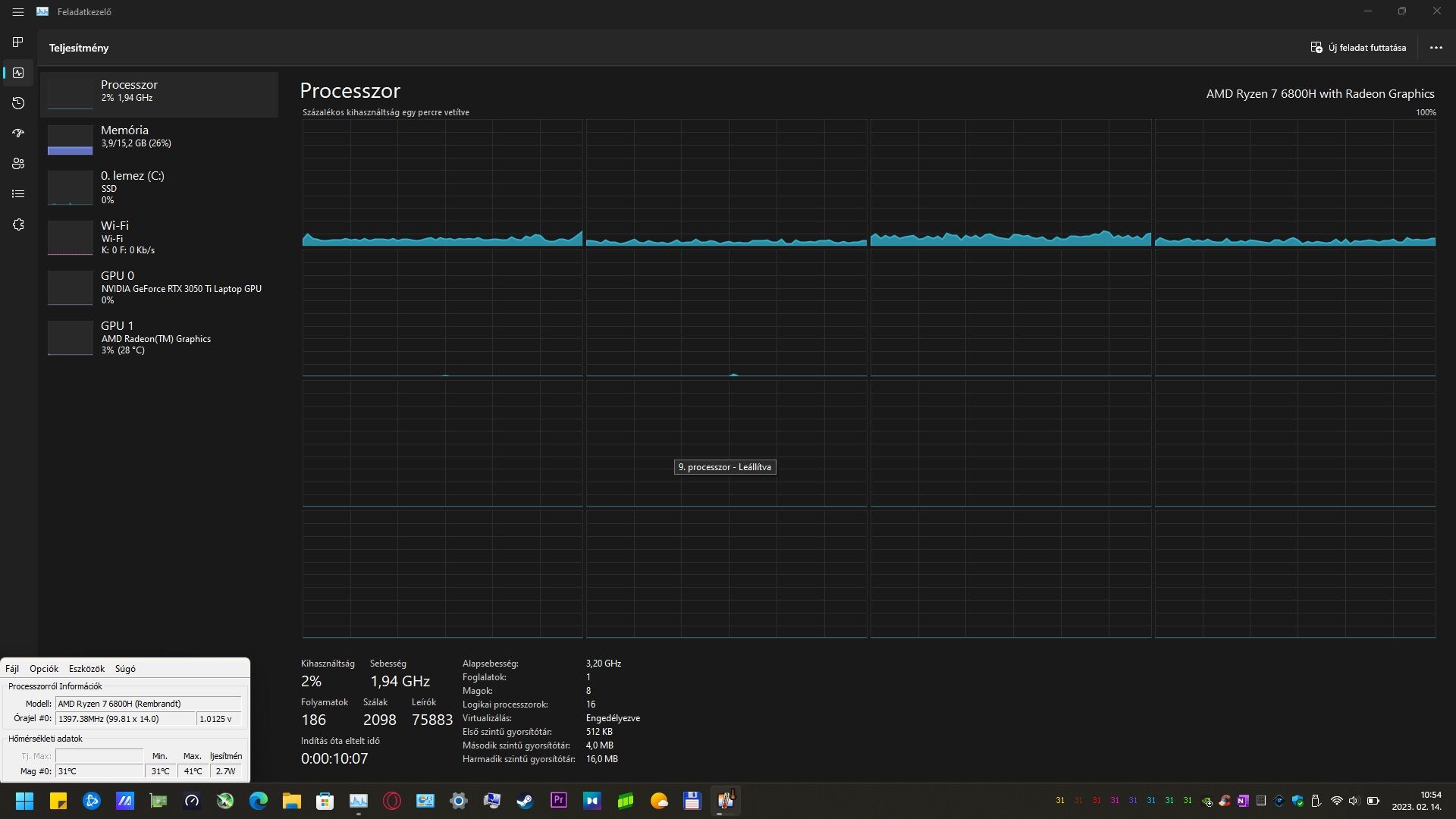1456x819 pixels.
Task: Click the Teljesítmény page title
Action: (79, 48)
